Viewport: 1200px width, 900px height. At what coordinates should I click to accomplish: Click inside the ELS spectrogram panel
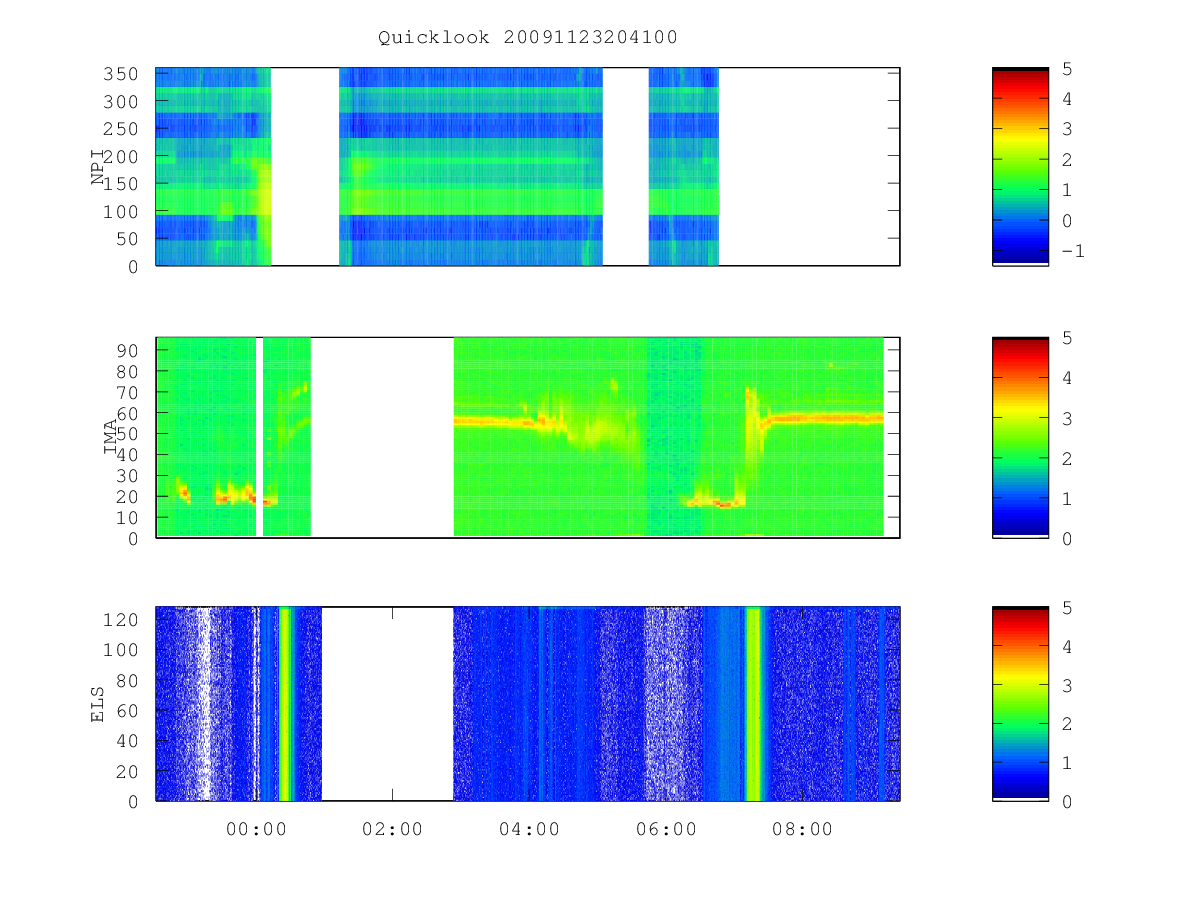coord(528,704)
